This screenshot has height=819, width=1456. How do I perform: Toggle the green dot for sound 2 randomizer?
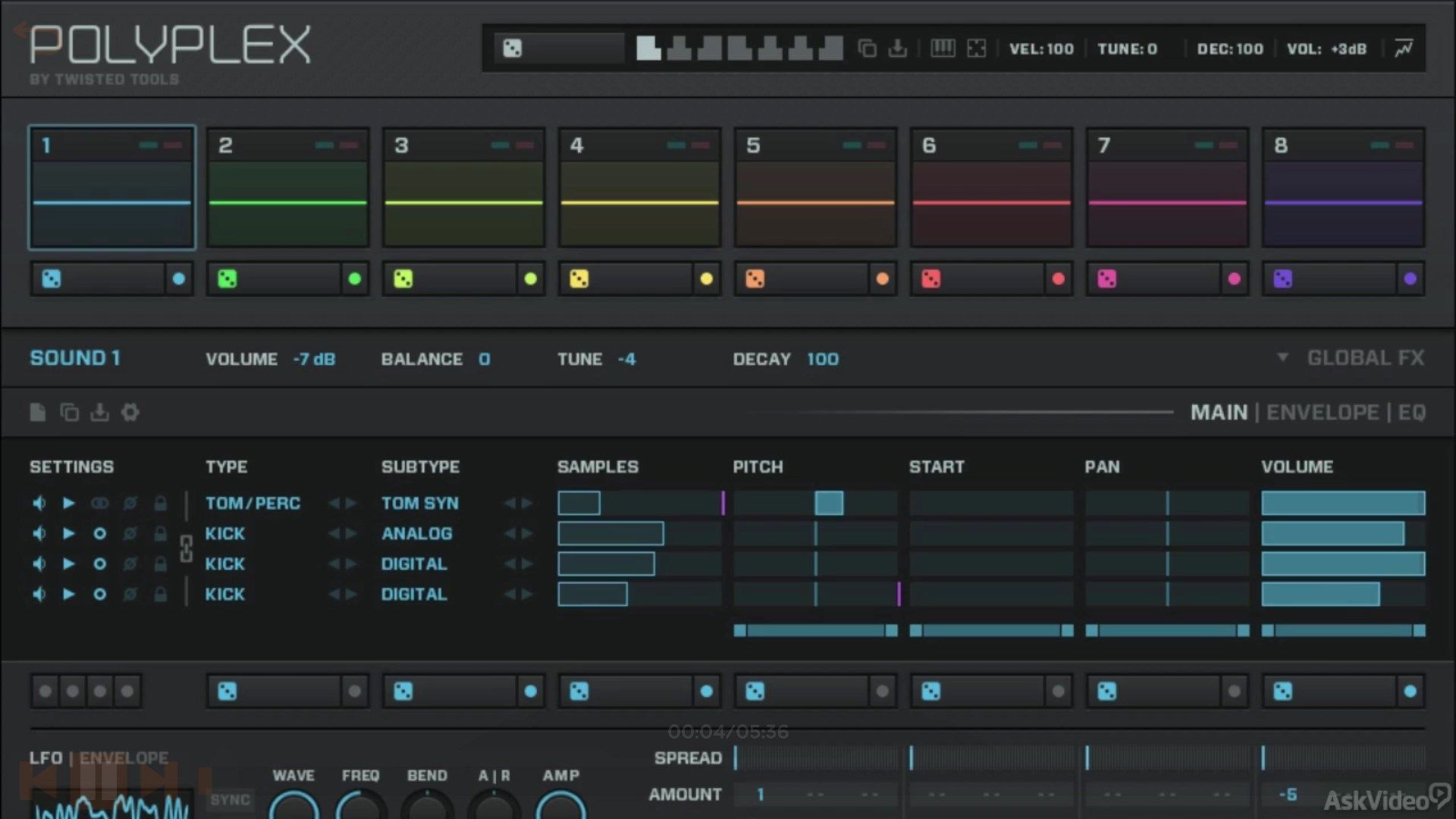(355, 279)
